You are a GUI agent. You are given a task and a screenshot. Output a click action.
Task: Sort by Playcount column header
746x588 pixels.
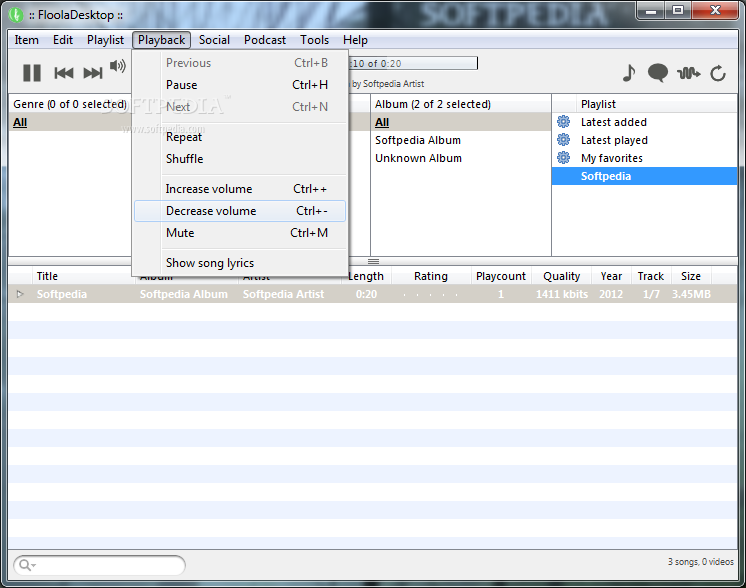pyautogui.click(x=501, y=276)
